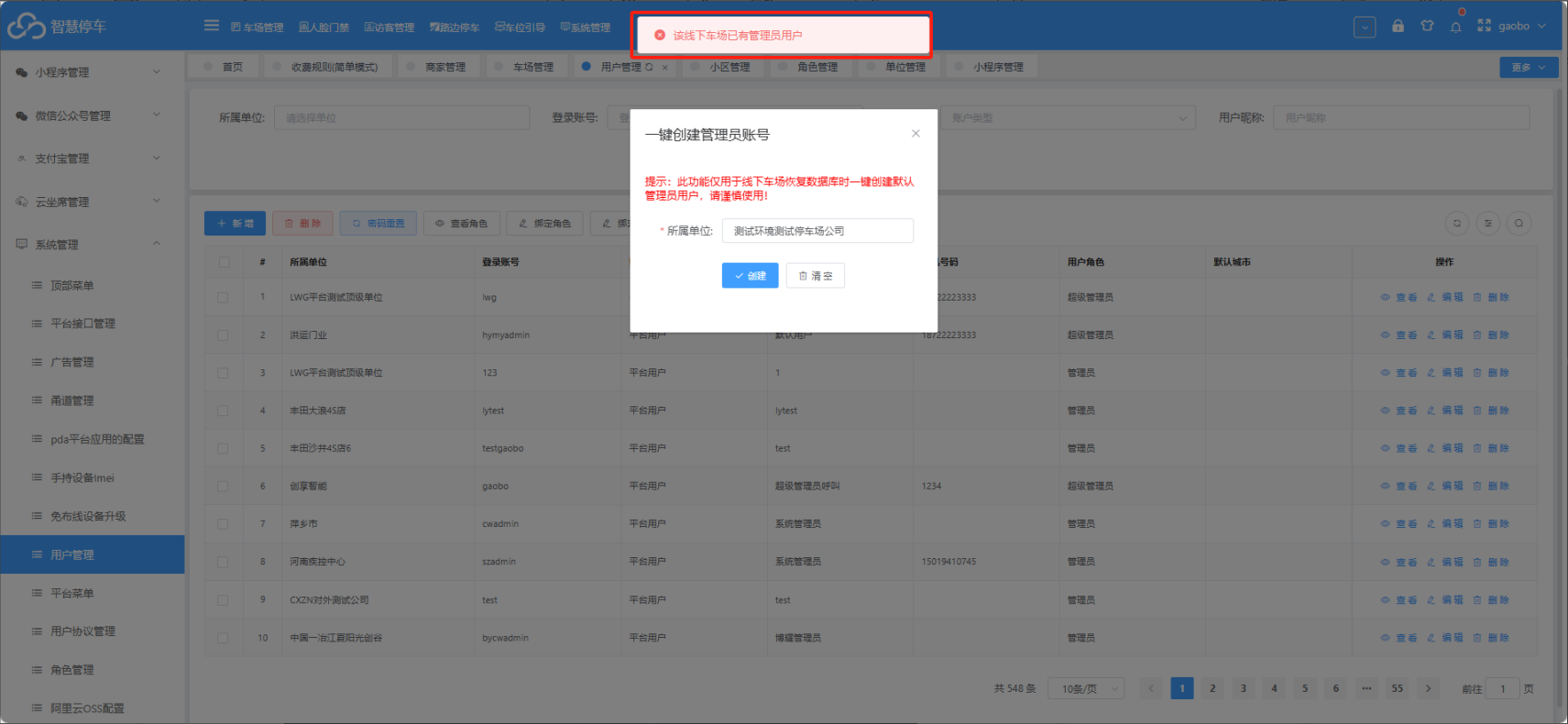This screenshot has width=1568, height=724.
Task: Expand the 微信公众号管理 sidebar menu
Action: (x=93, y=115)
